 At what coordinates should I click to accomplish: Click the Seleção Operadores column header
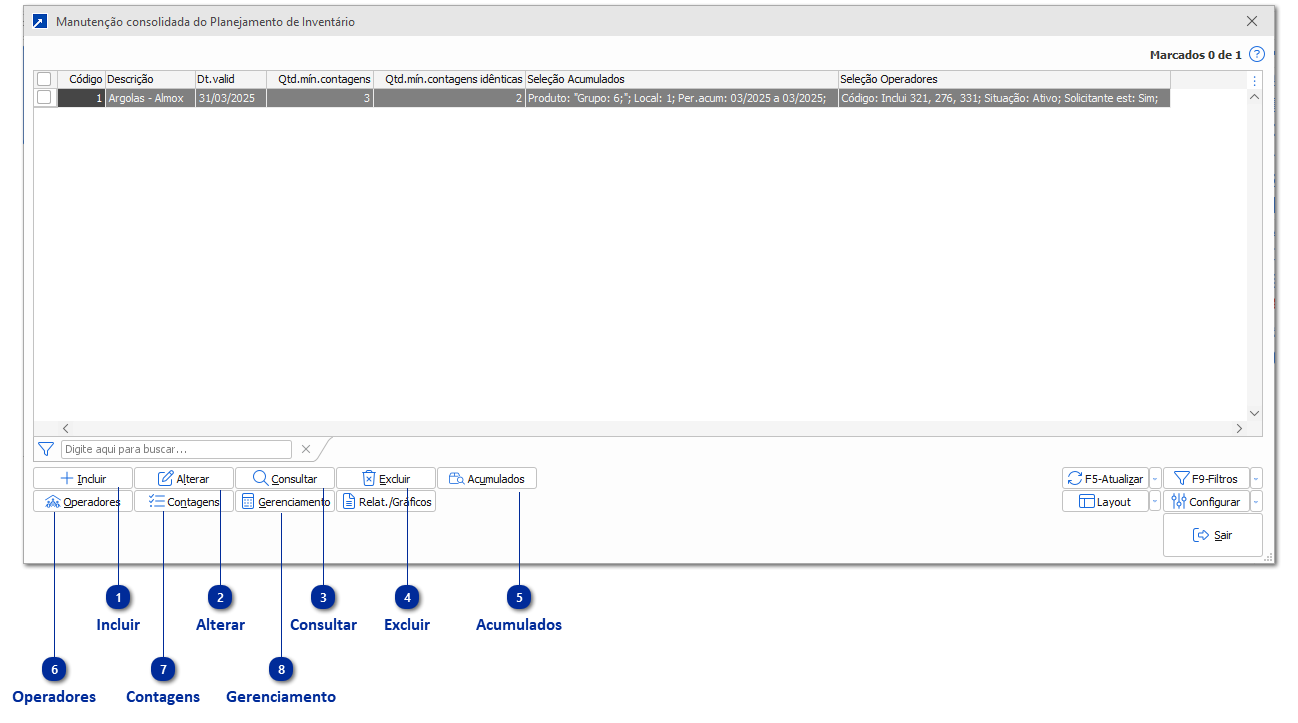click(x=1004, y=79)
